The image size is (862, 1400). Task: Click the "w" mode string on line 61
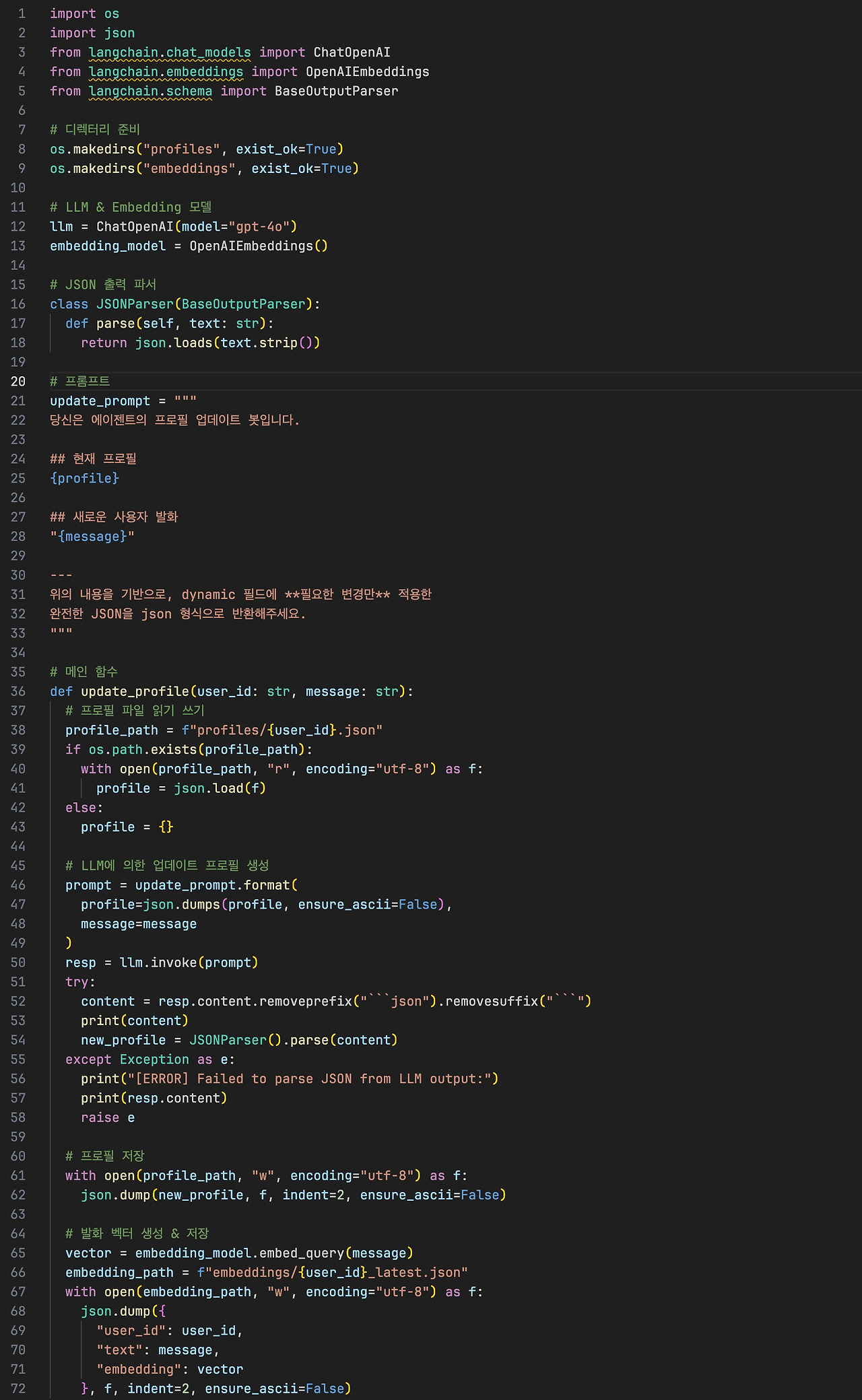(263, 1176)
